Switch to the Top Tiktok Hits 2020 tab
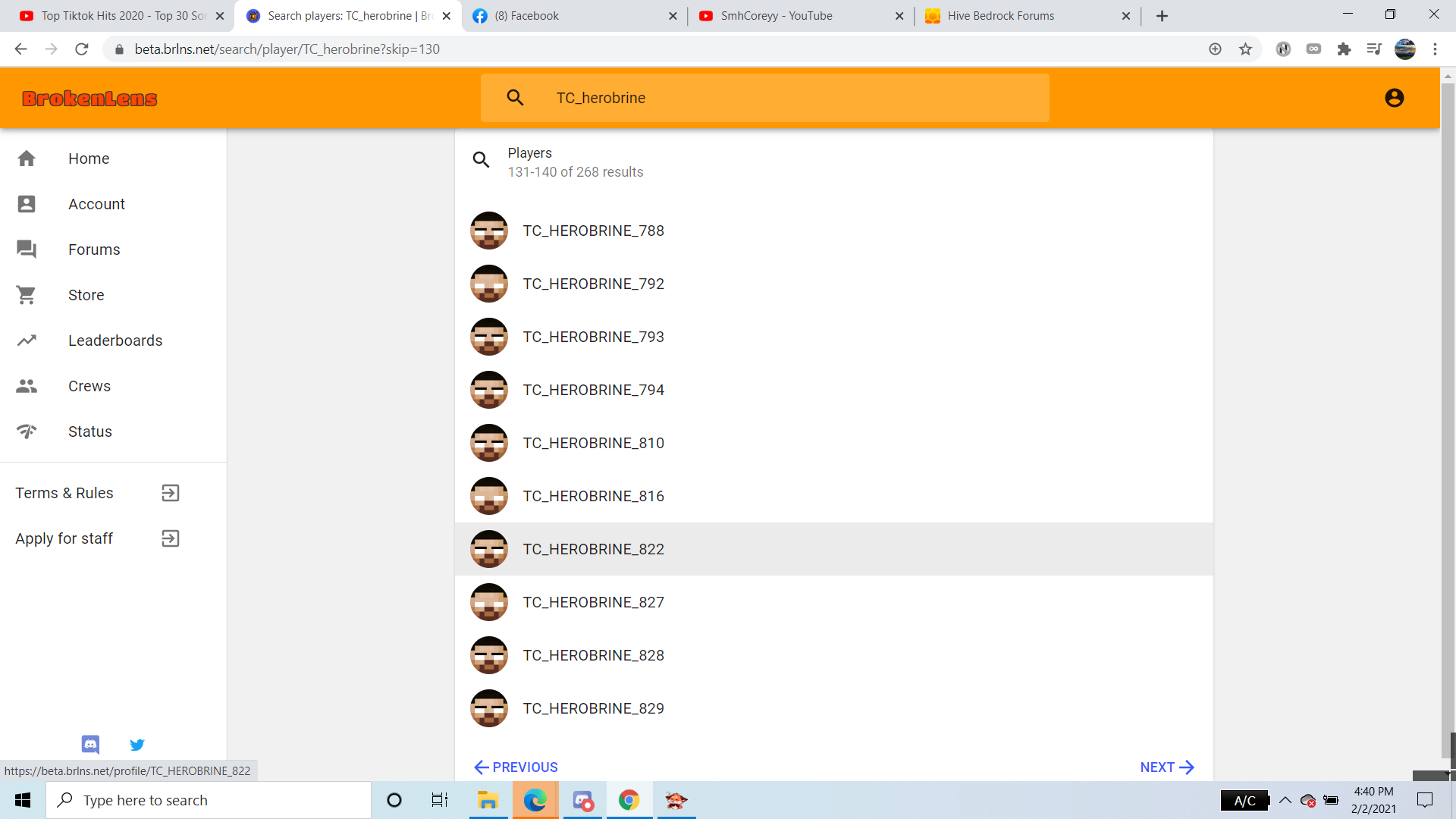 121,16
